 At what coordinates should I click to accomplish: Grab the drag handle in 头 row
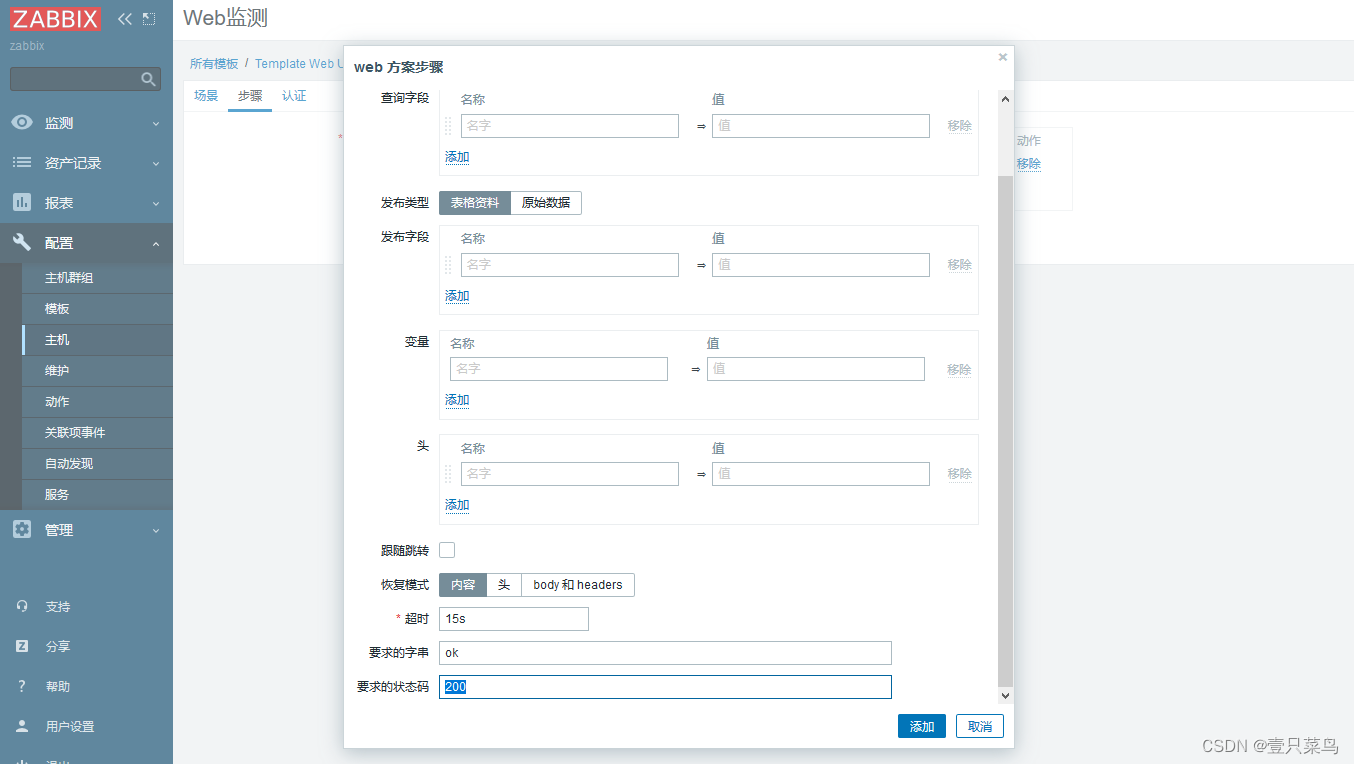[x=448, y=474]
